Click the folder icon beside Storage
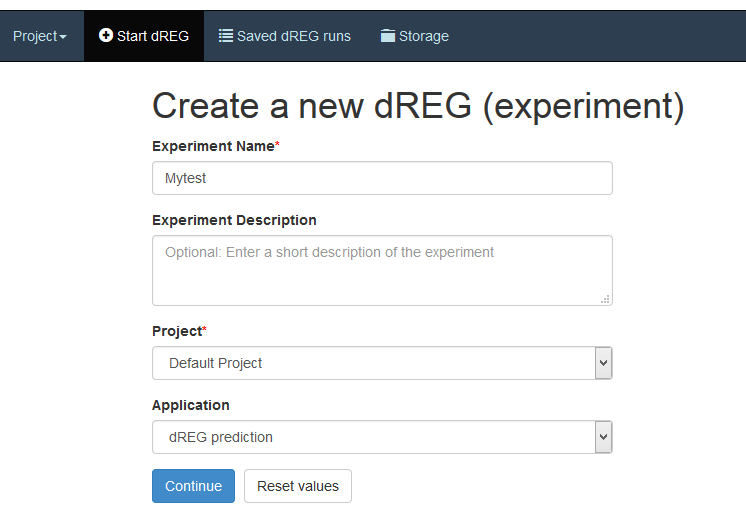 [388, 36]
